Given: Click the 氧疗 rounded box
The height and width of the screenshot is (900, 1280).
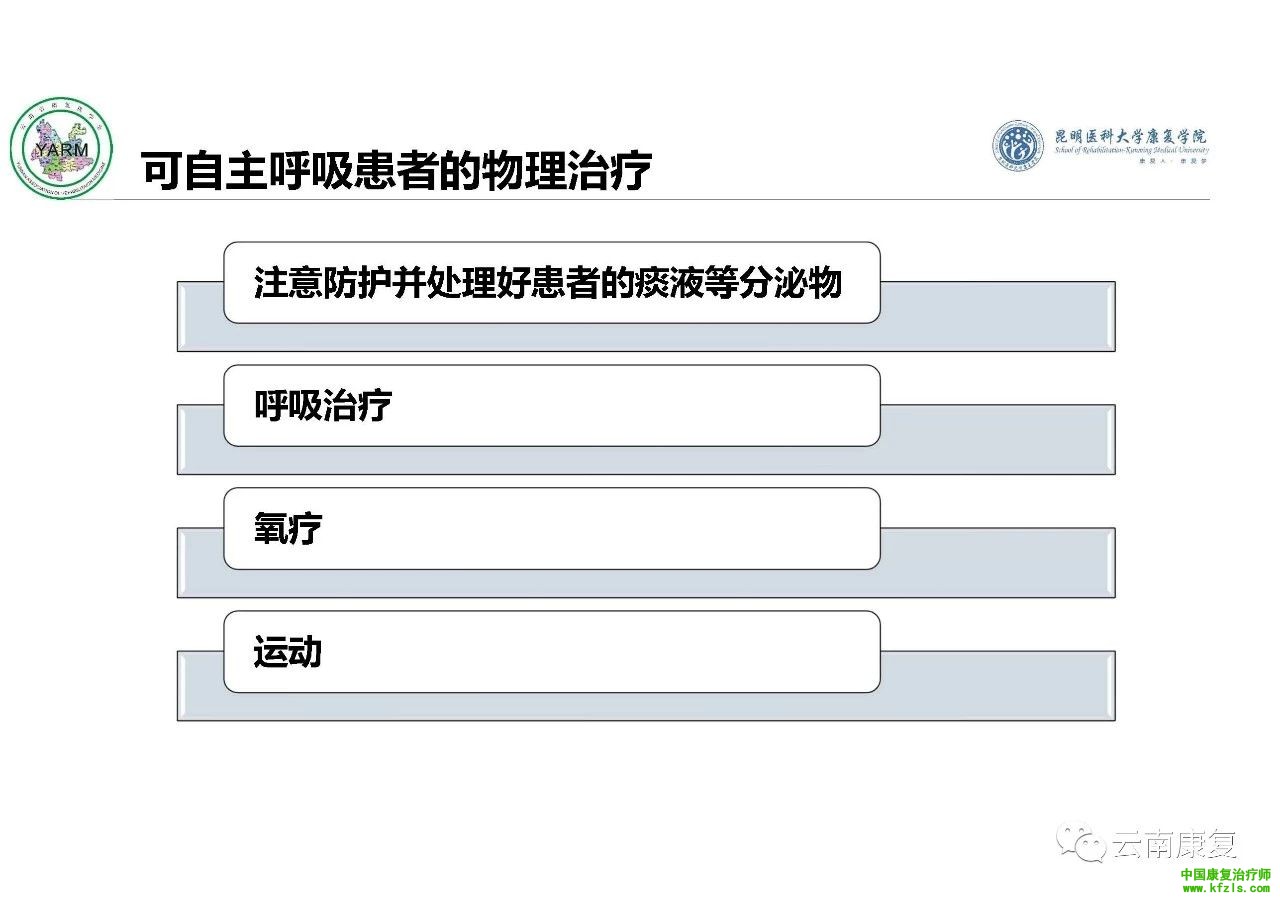Looking at the screenshot, I should pyautogui.click(x=552, y=528).
